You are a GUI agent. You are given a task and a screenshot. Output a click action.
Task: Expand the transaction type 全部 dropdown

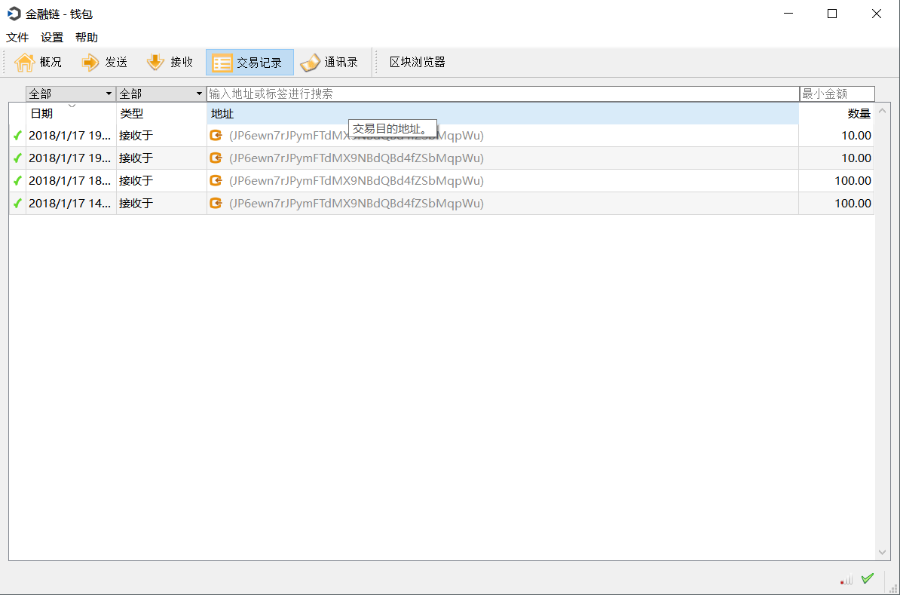click(161, 94)
